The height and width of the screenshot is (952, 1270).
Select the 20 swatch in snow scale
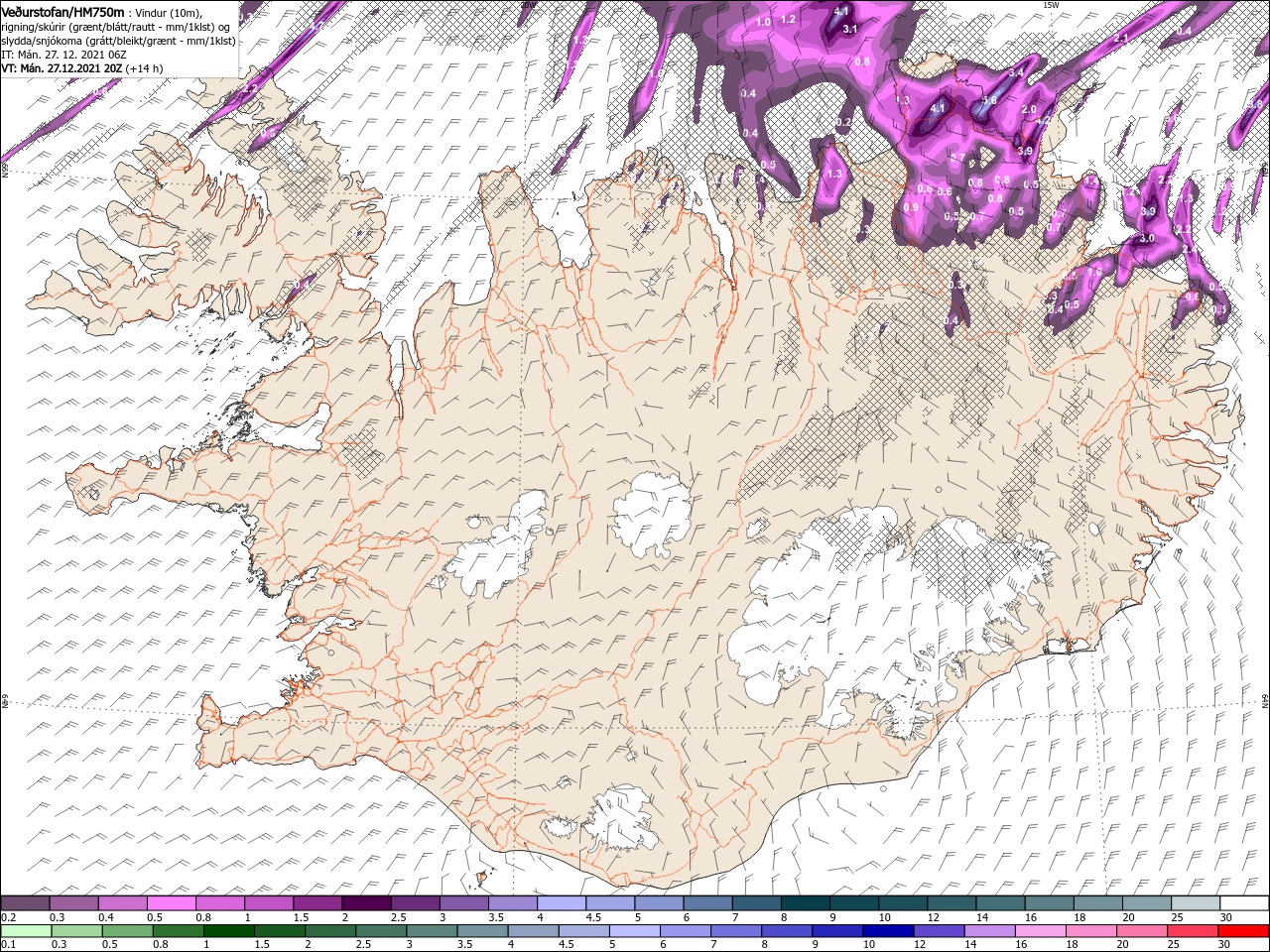pyautogui.click(x=1147, y=902)
